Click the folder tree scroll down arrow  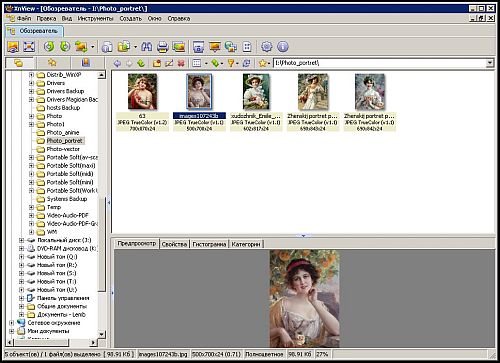102,334
